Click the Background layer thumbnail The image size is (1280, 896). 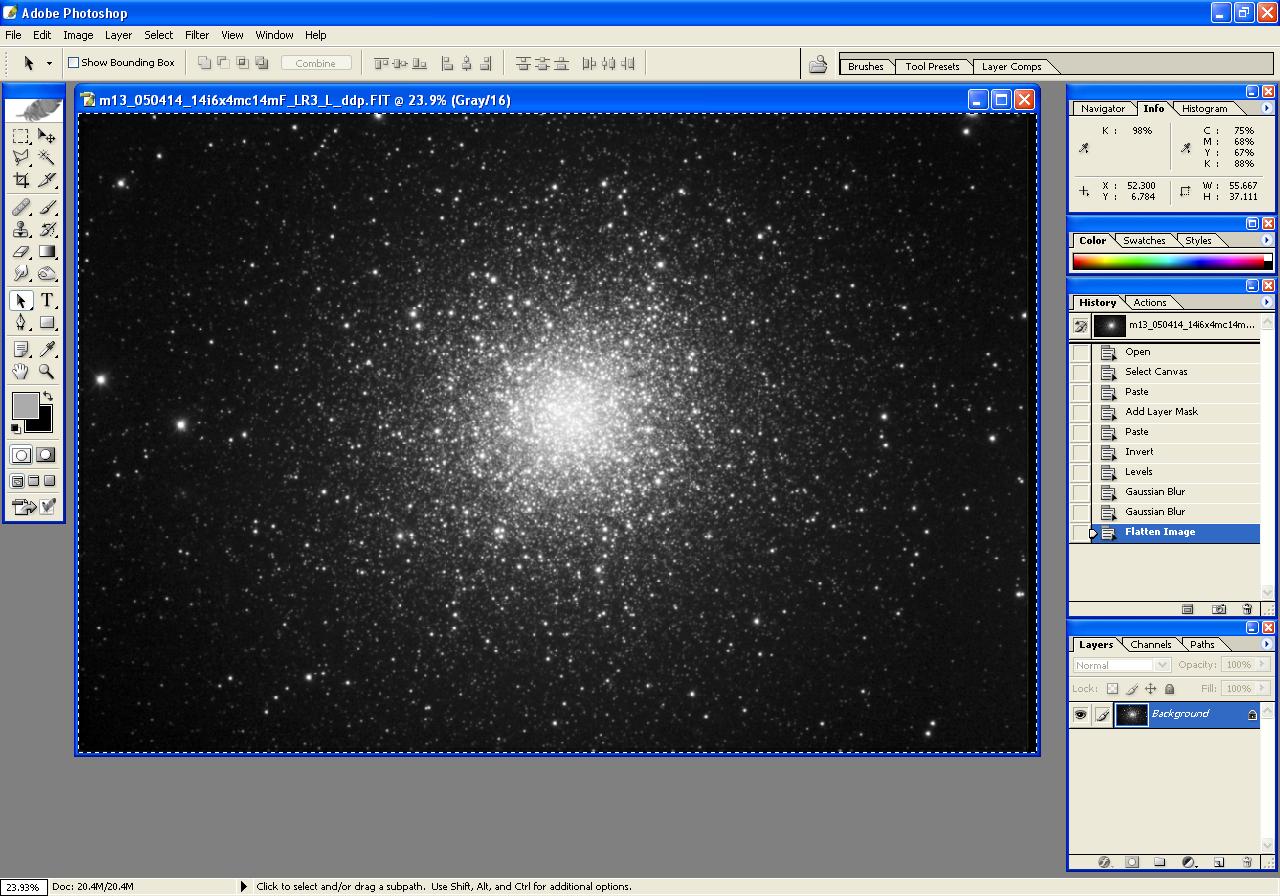(1131, 714)
